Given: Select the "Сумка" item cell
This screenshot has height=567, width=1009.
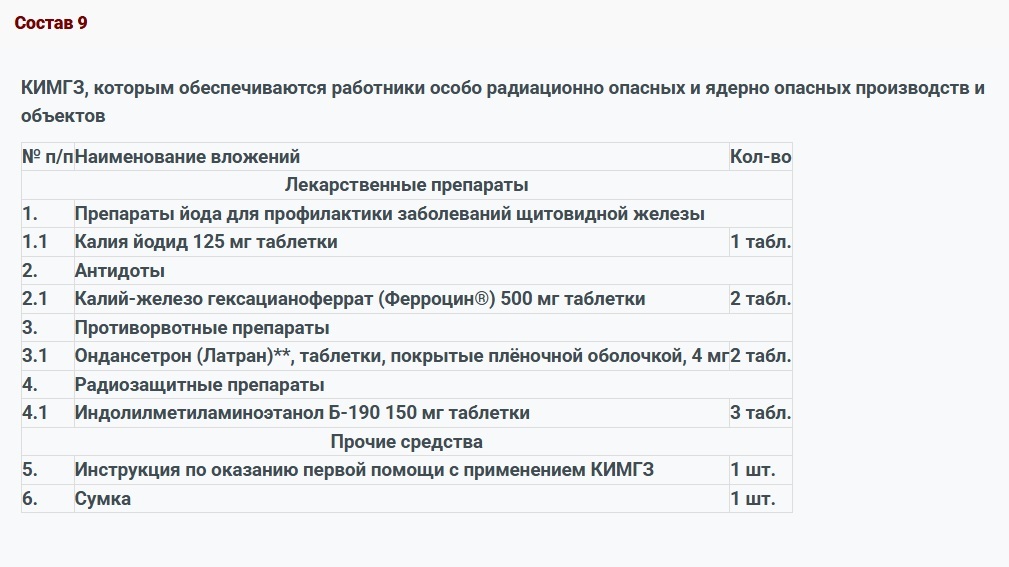Looking at the screenshot, I should 102,498.
